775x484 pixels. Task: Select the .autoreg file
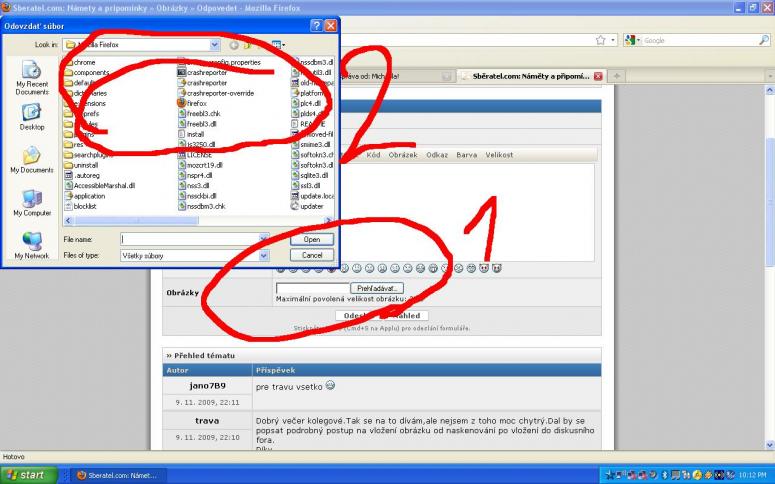pyautogui.click(x=82, y=176)
